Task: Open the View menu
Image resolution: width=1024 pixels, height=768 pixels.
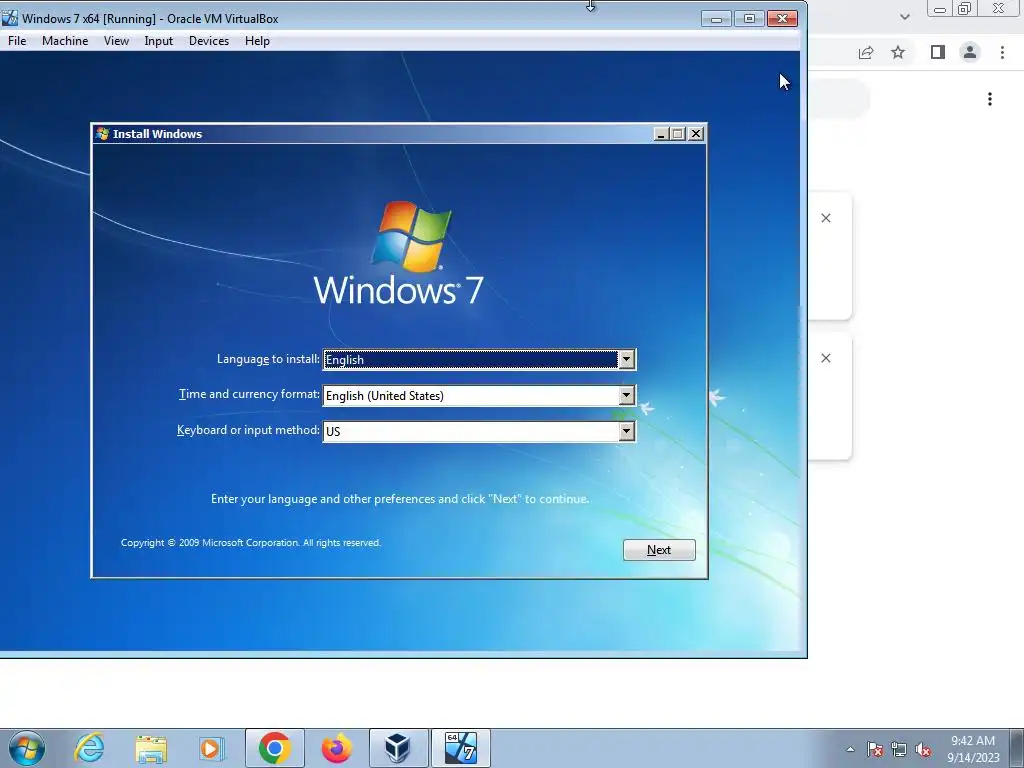Action: coord(116,40)
